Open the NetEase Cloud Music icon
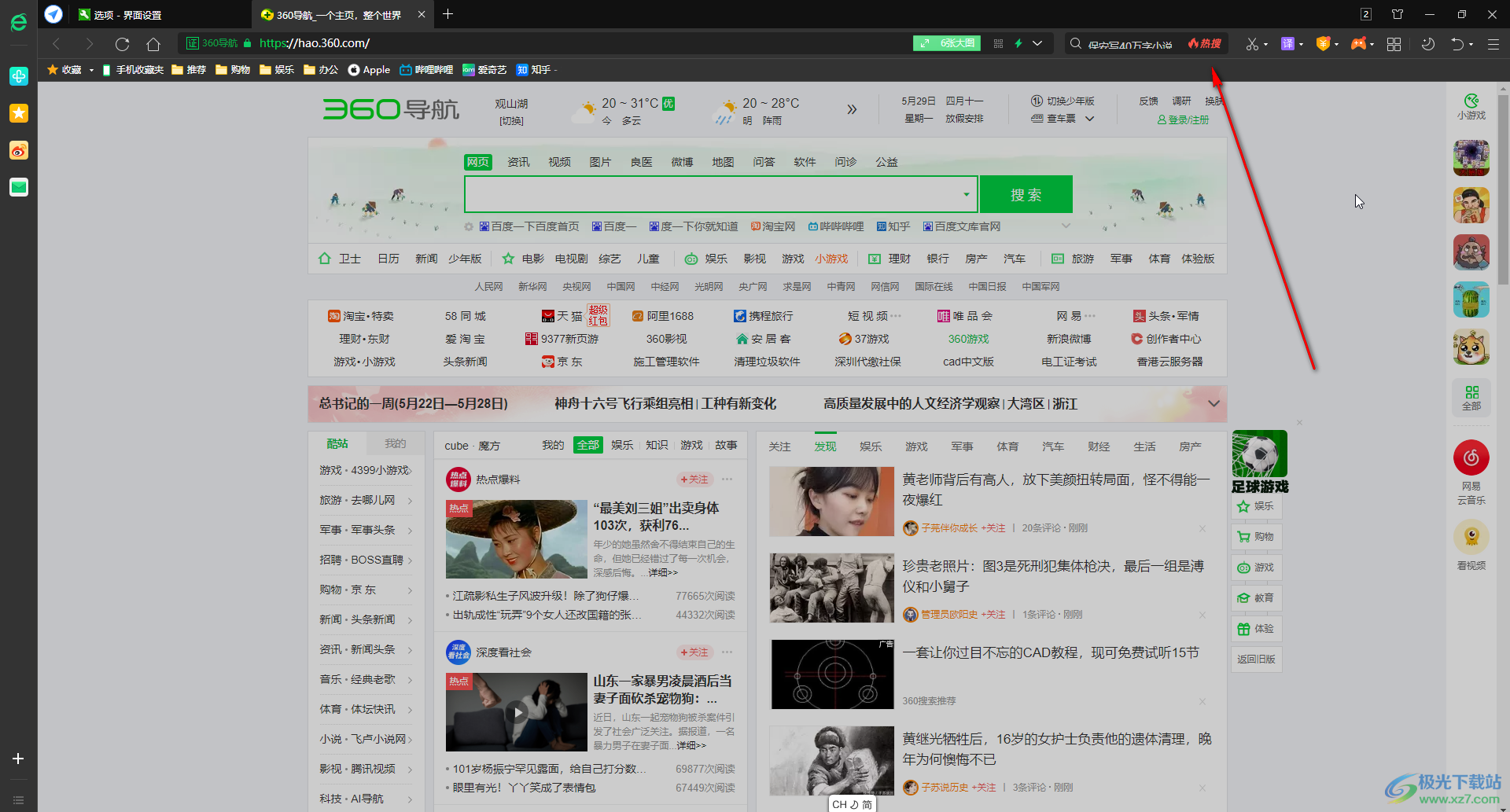 tap(1471, 457)
